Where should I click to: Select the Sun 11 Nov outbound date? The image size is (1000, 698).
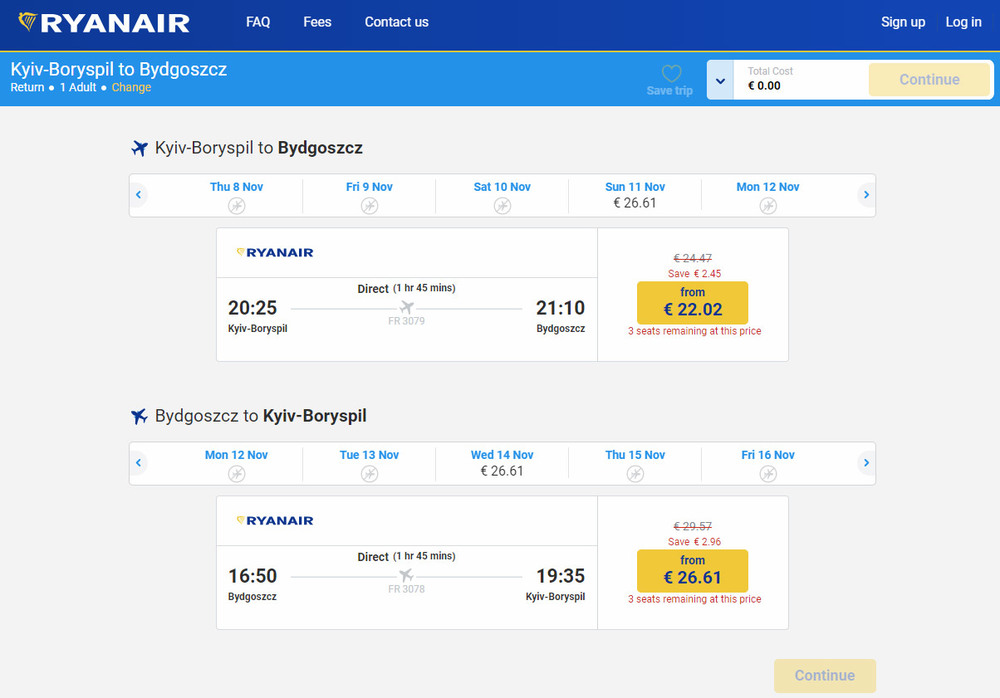pyautogui.click(x=635, y=195)
